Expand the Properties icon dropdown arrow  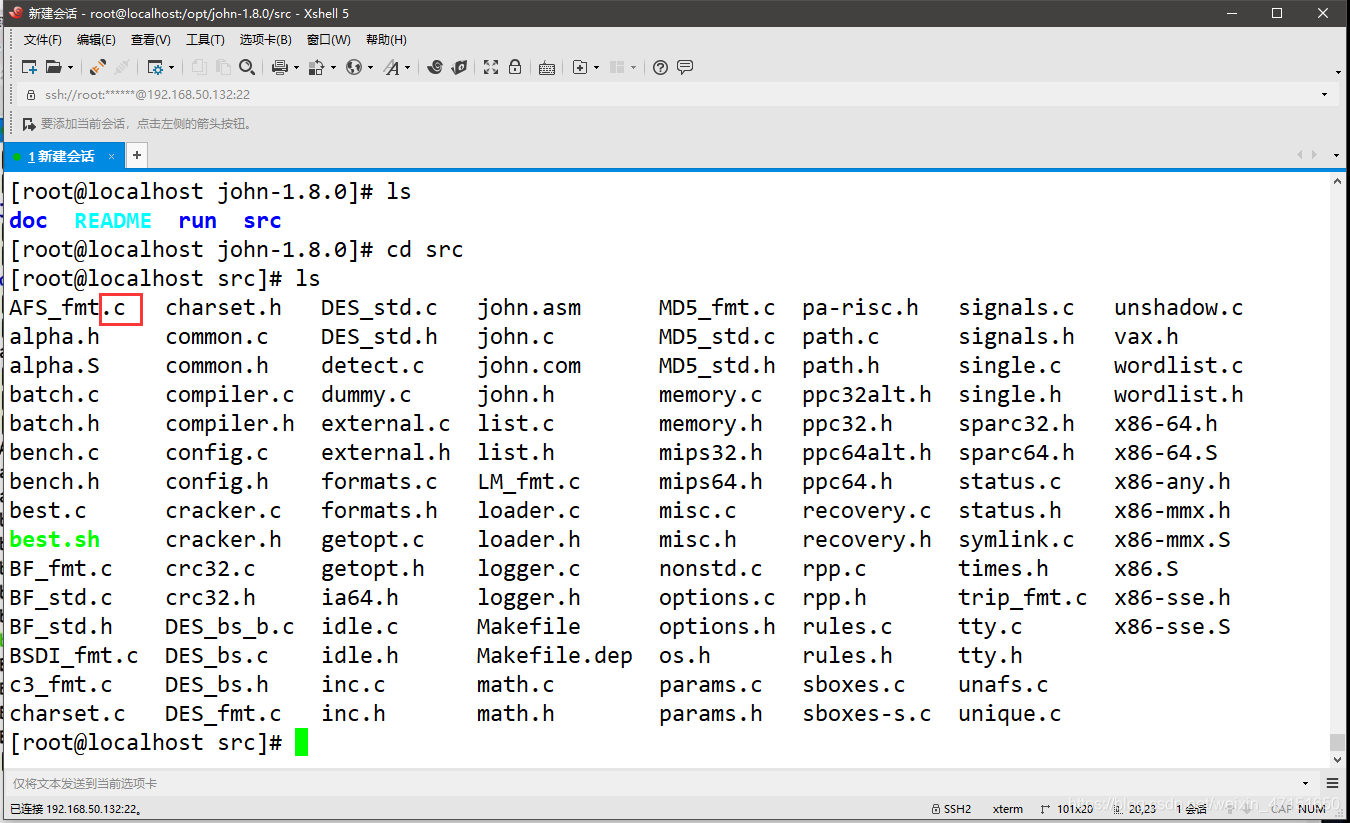point(171,68)
